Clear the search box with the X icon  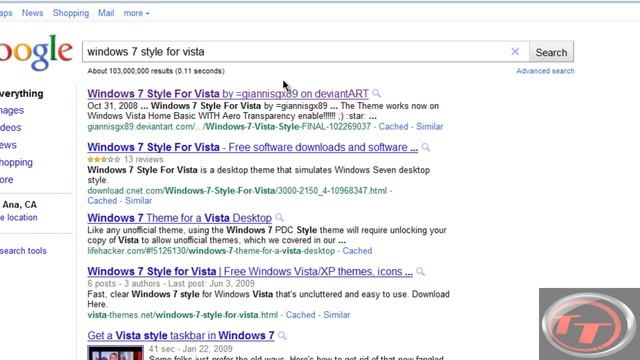[515, 51]
